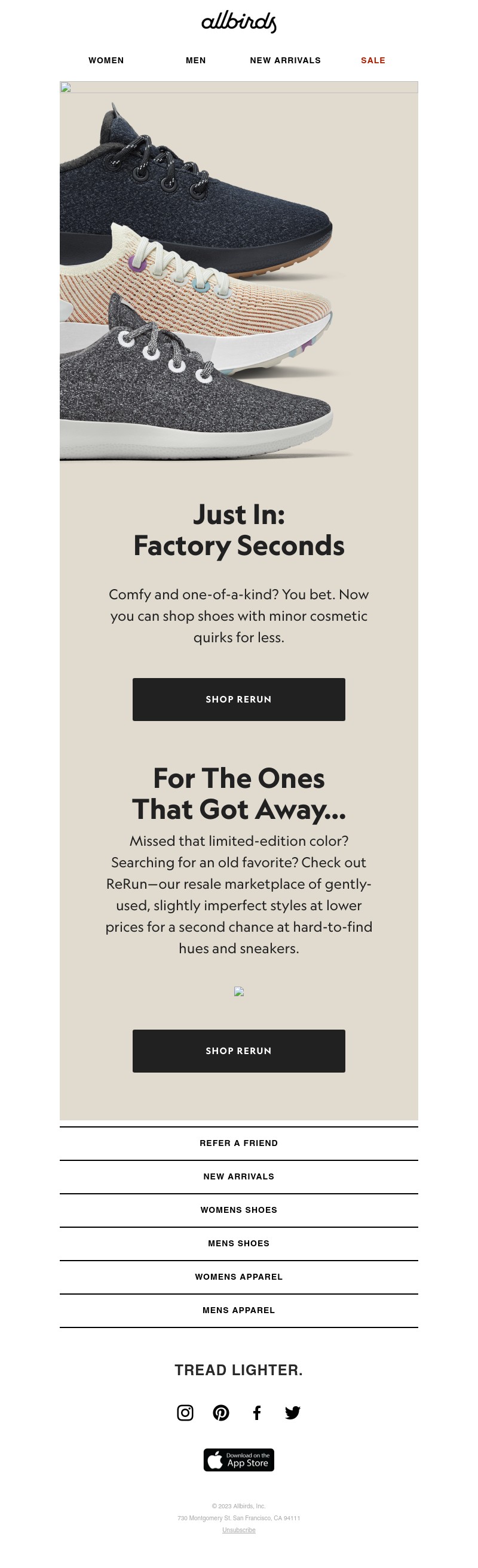Click SHOP RERUN button near the bottom

(239, 1051)
